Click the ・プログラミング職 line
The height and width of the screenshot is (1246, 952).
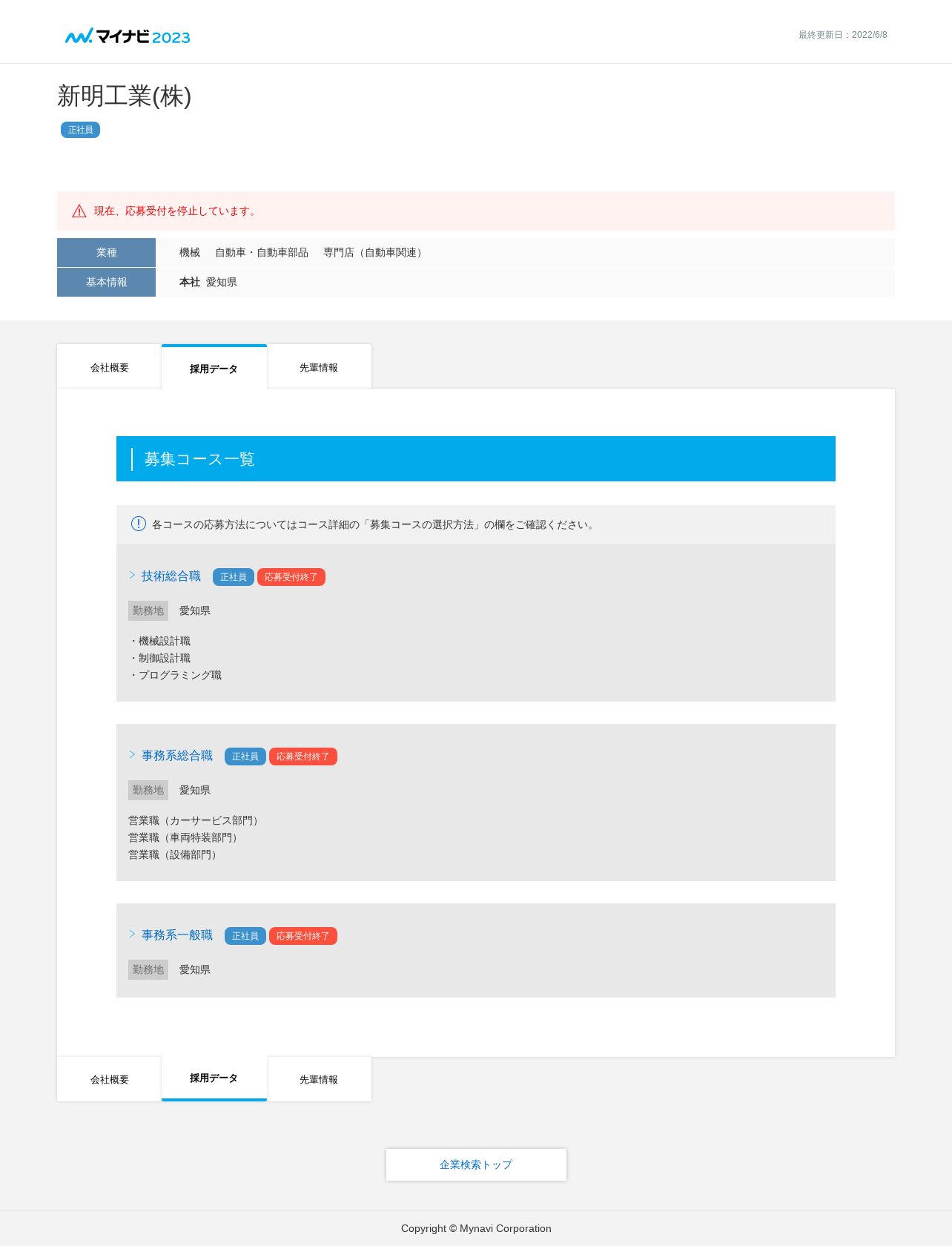(x=175, y=675)
